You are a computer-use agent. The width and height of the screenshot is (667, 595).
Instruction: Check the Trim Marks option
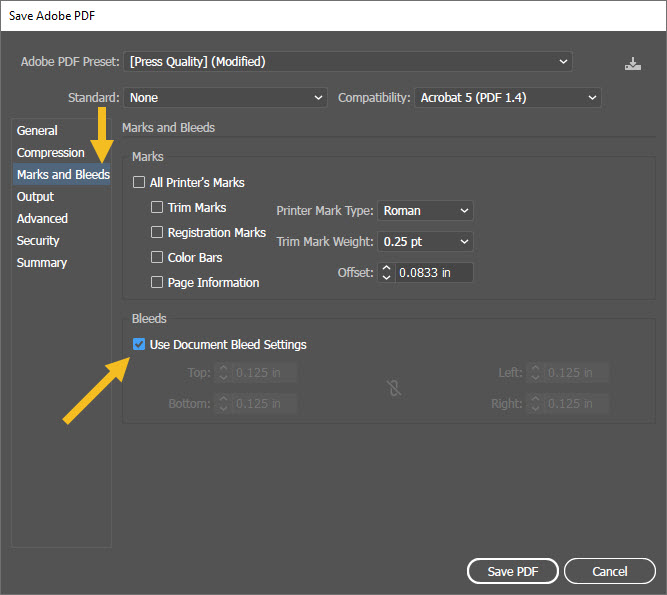click(x=157, y=207)
